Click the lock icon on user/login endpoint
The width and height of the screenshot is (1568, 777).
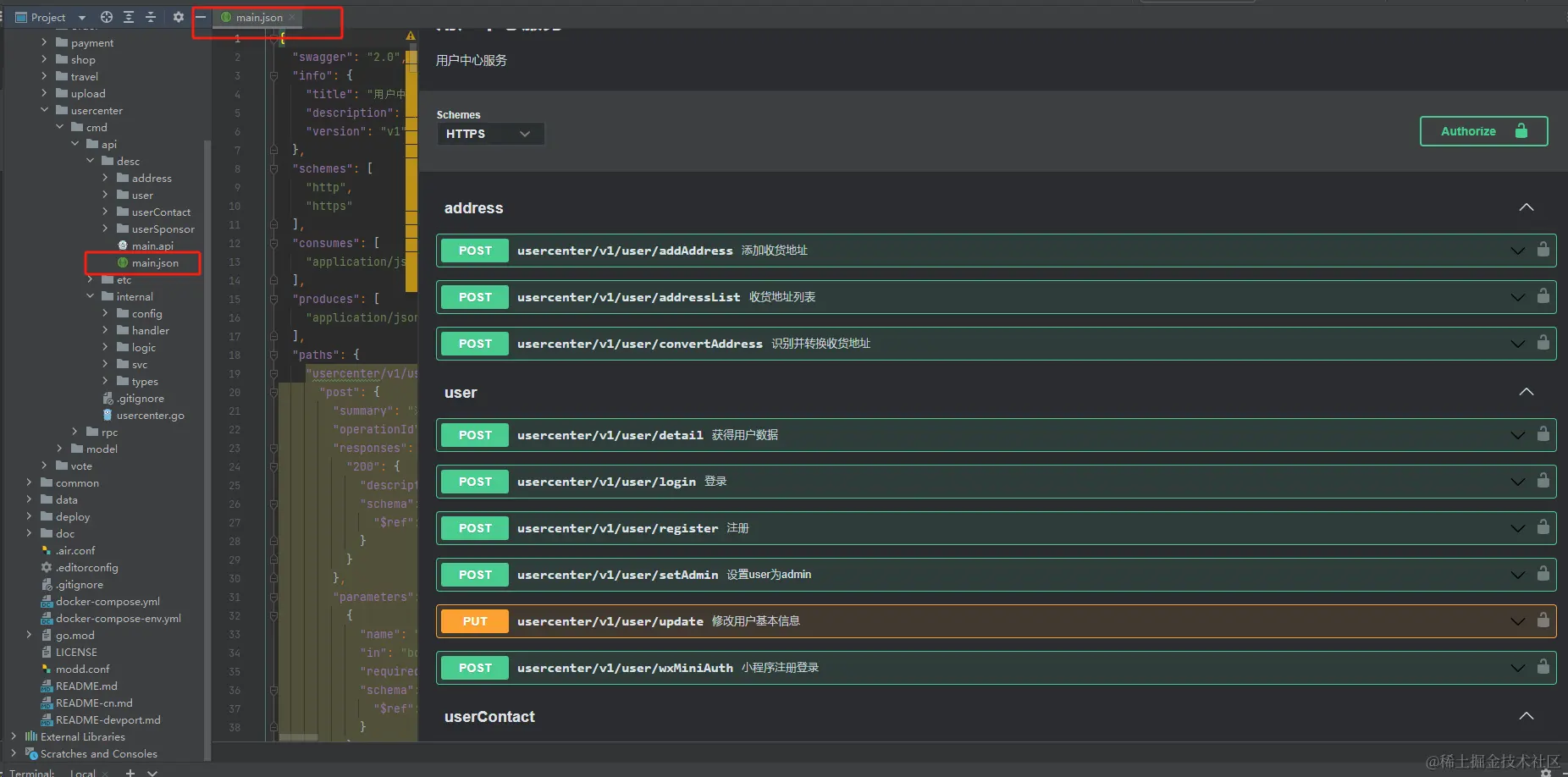[1543, 481]
